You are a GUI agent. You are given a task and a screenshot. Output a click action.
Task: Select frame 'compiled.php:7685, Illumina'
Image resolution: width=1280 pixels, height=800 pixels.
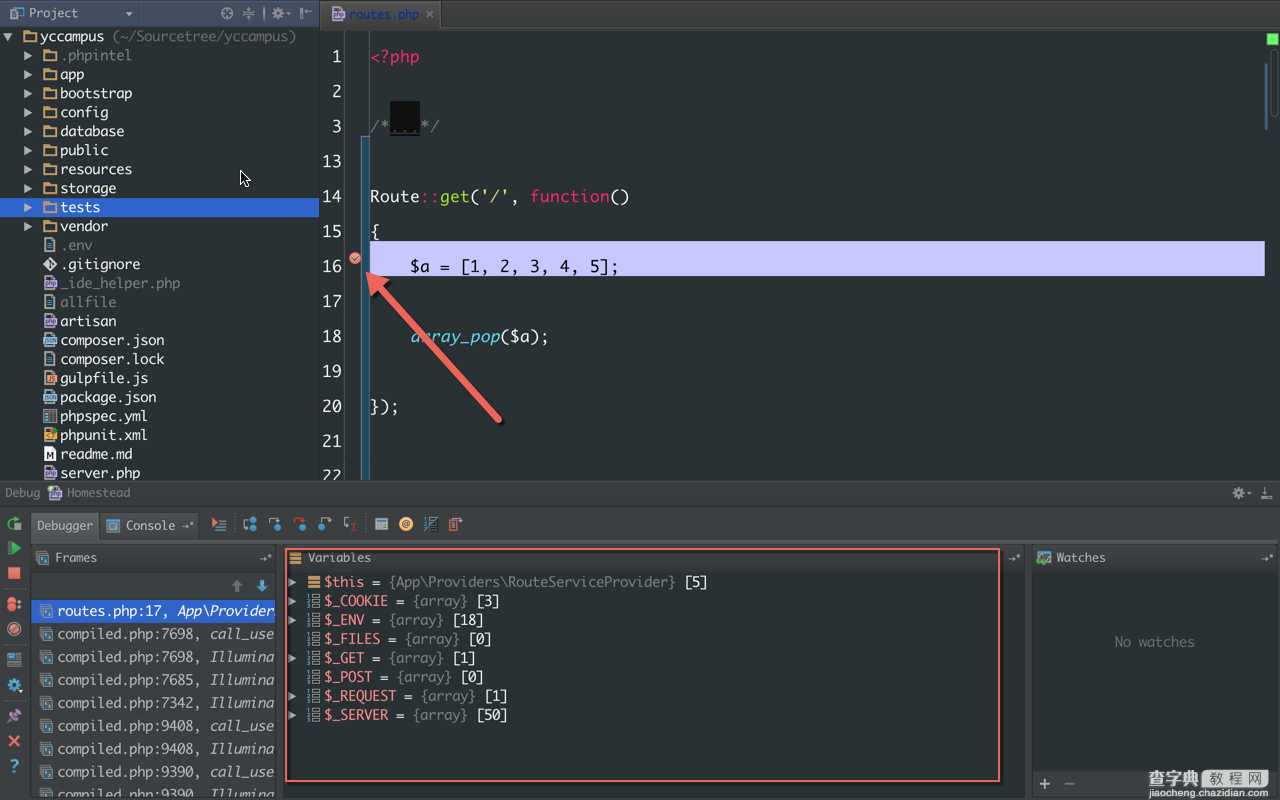tap(154, 680)
